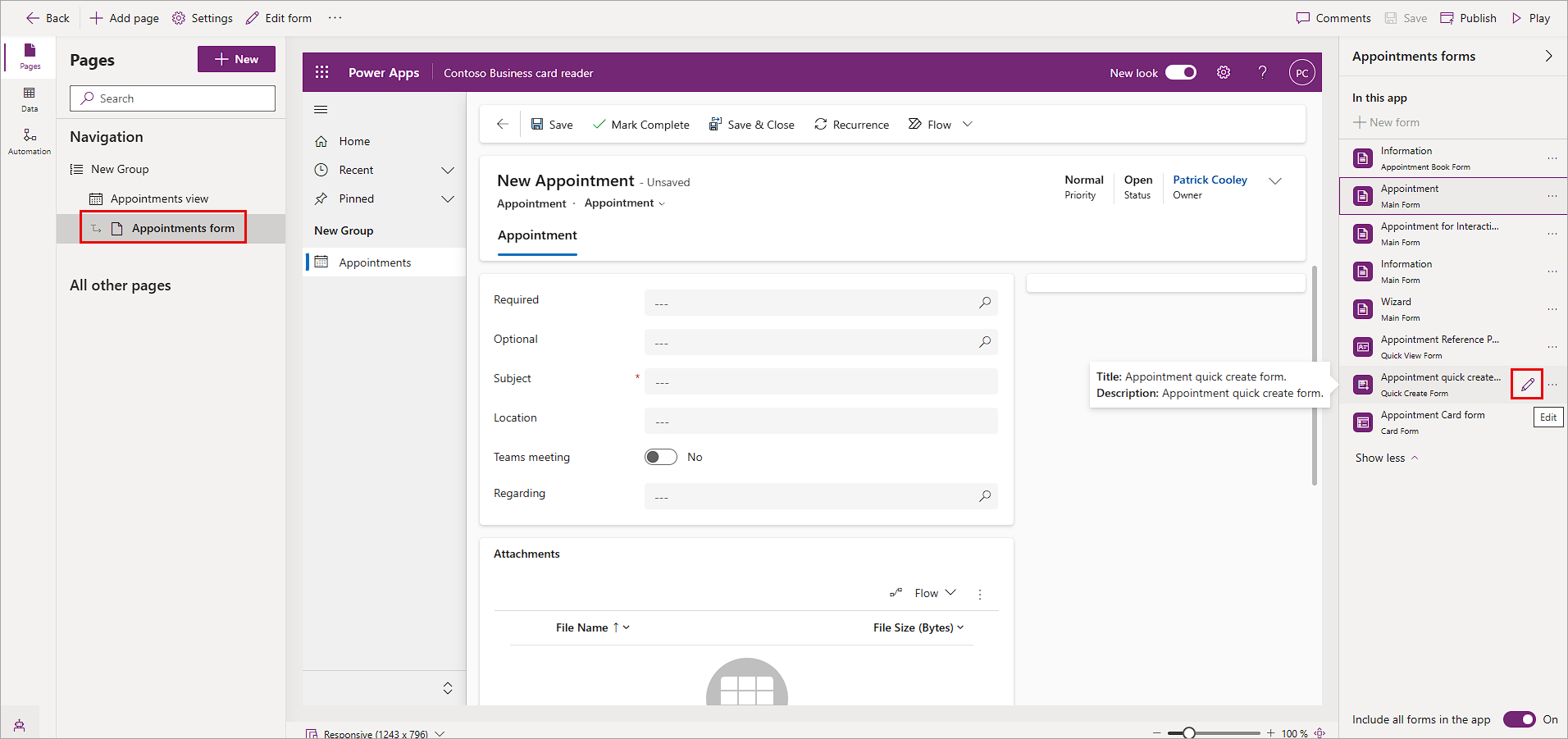Open more options for Wizard form

pyautogui.click(x=1552, y=309)
